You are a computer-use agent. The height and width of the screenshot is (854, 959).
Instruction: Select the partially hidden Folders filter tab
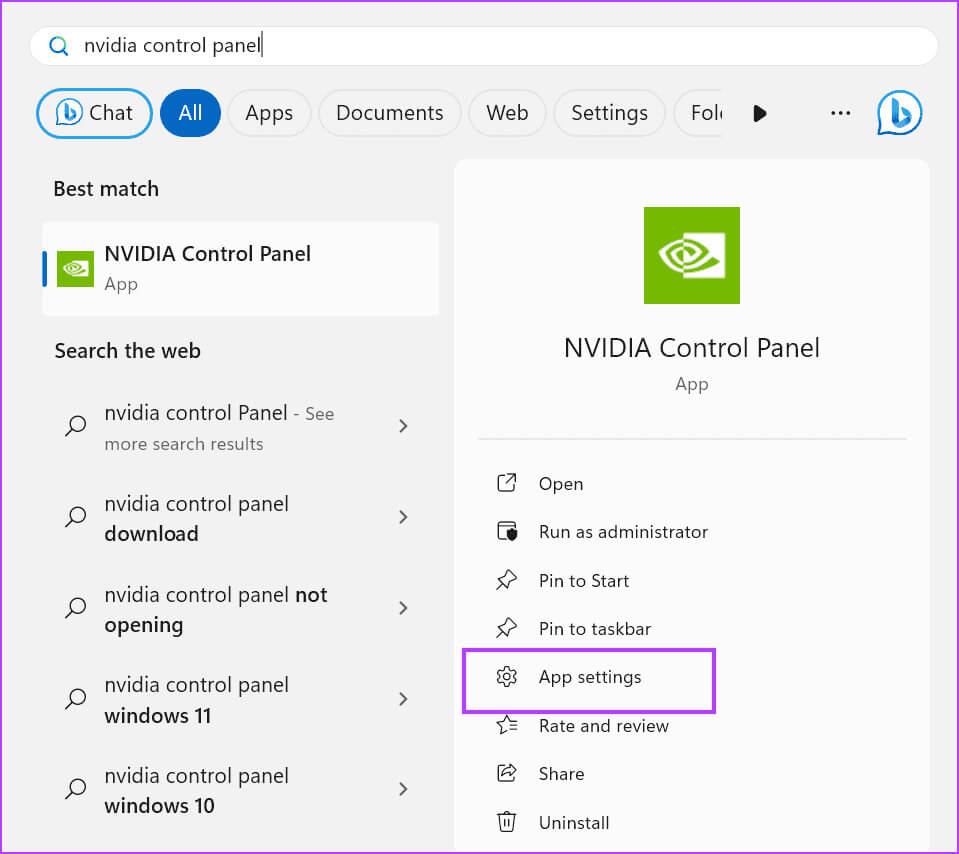click(x=698, y=113)
